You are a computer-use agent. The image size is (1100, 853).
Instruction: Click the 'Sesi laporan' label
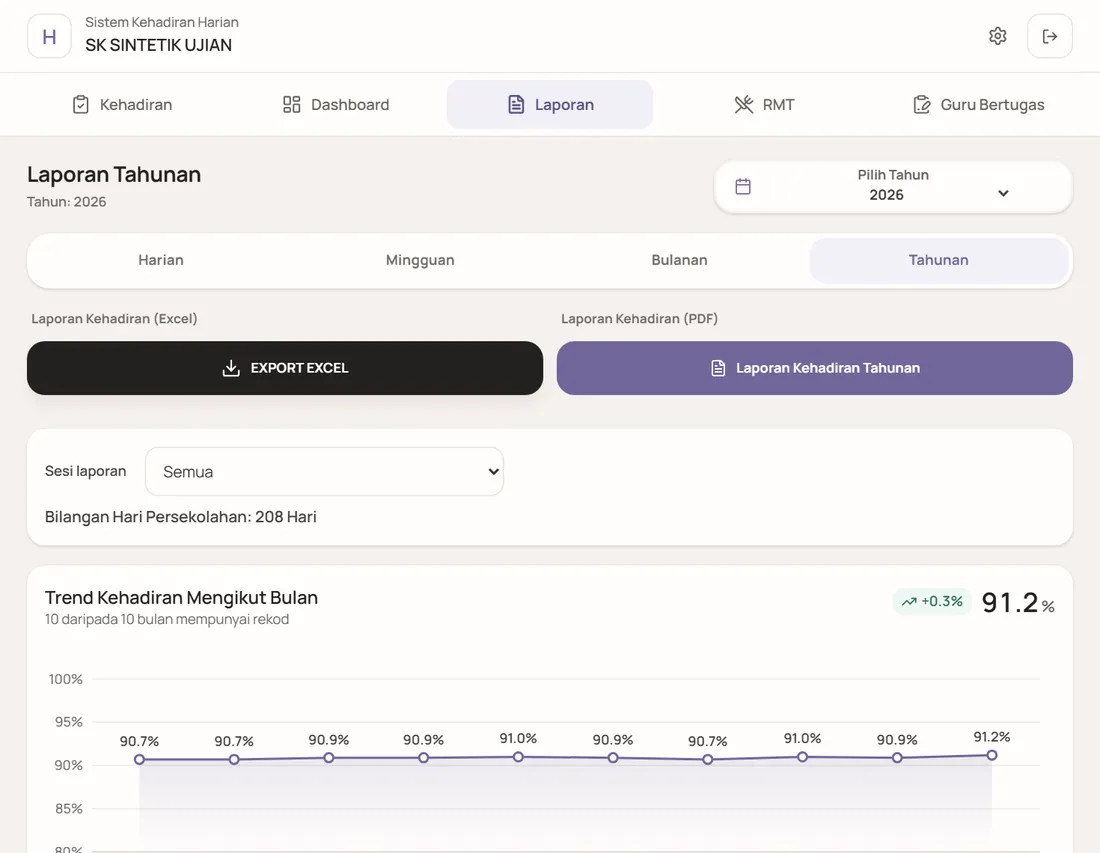point(86,471)
